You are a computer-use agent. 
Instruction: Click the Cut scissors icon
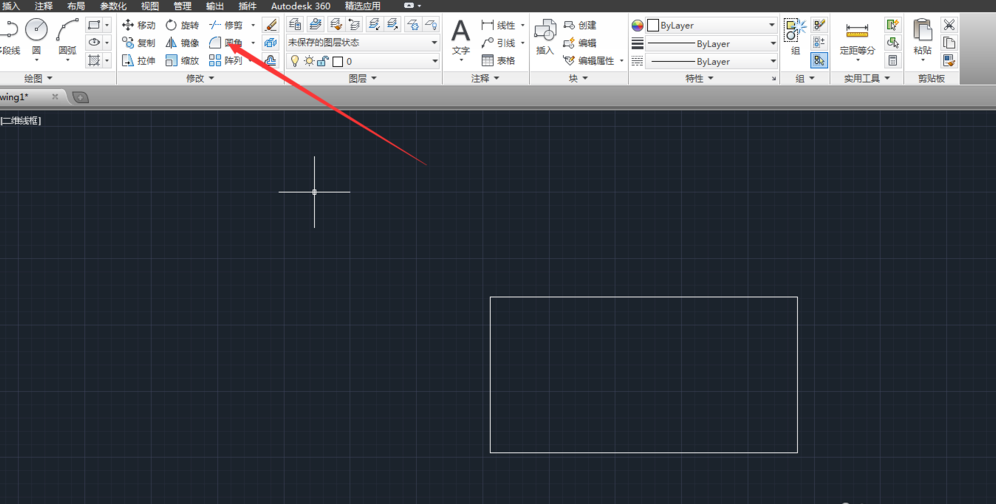(x=949, y=25)
